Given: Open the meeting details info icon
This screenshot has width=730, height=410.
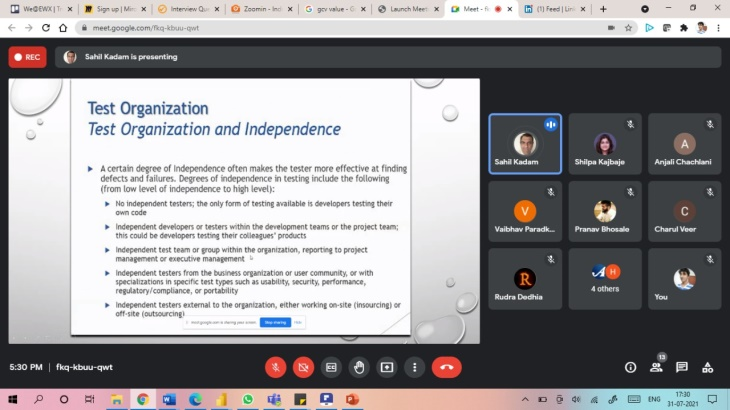Looking at the screenshot, I should tap(630, 367).
